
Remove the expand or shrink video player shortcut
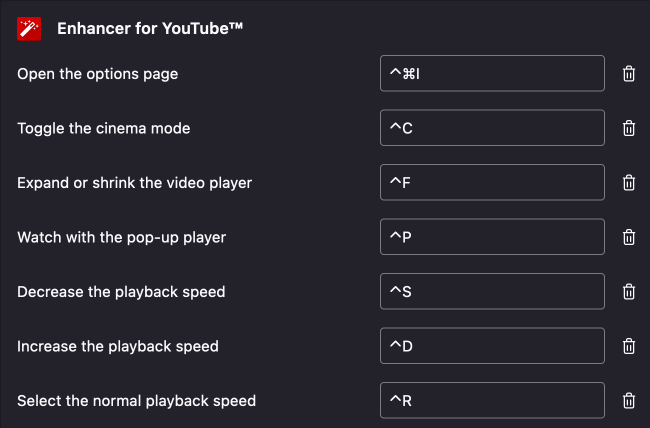629,183
